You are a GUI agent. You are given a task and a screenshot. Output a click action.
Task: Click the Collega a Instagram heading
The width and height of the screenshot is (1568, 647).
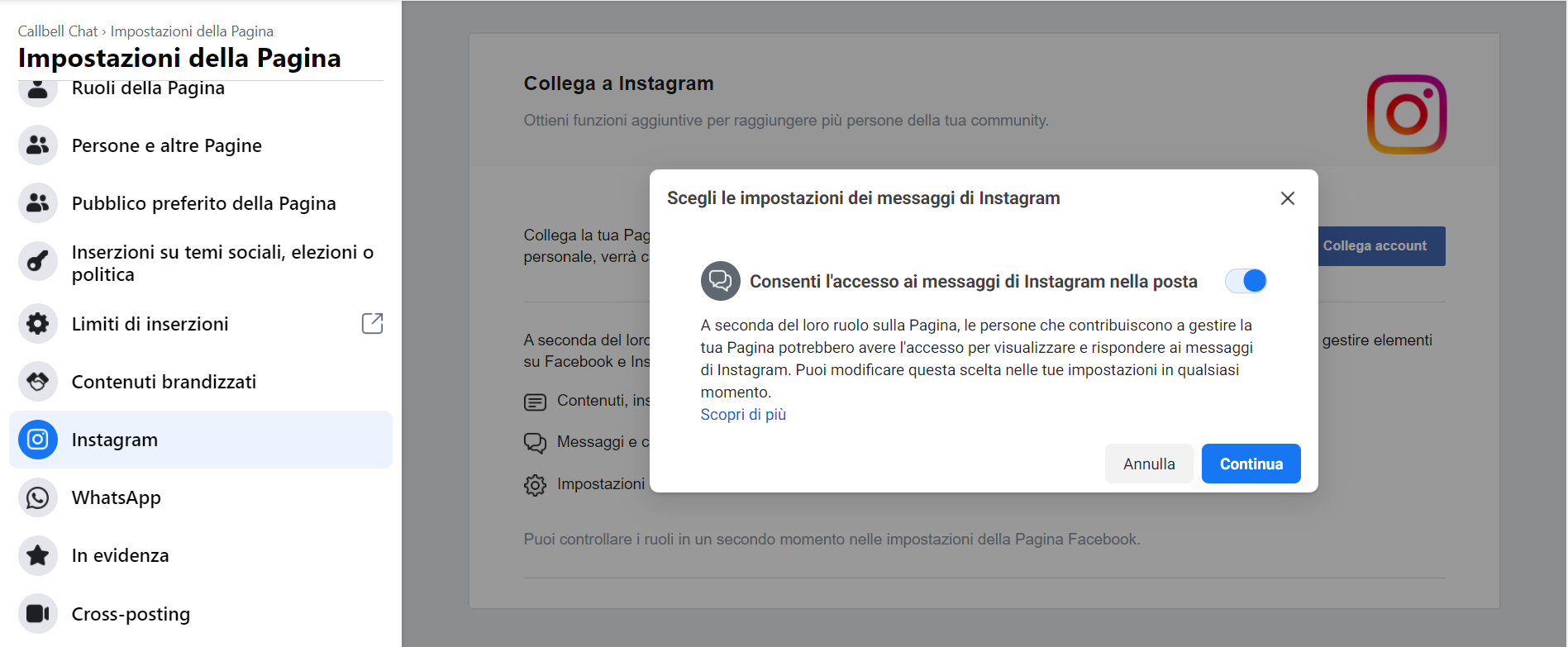click(x=618, y=83)
